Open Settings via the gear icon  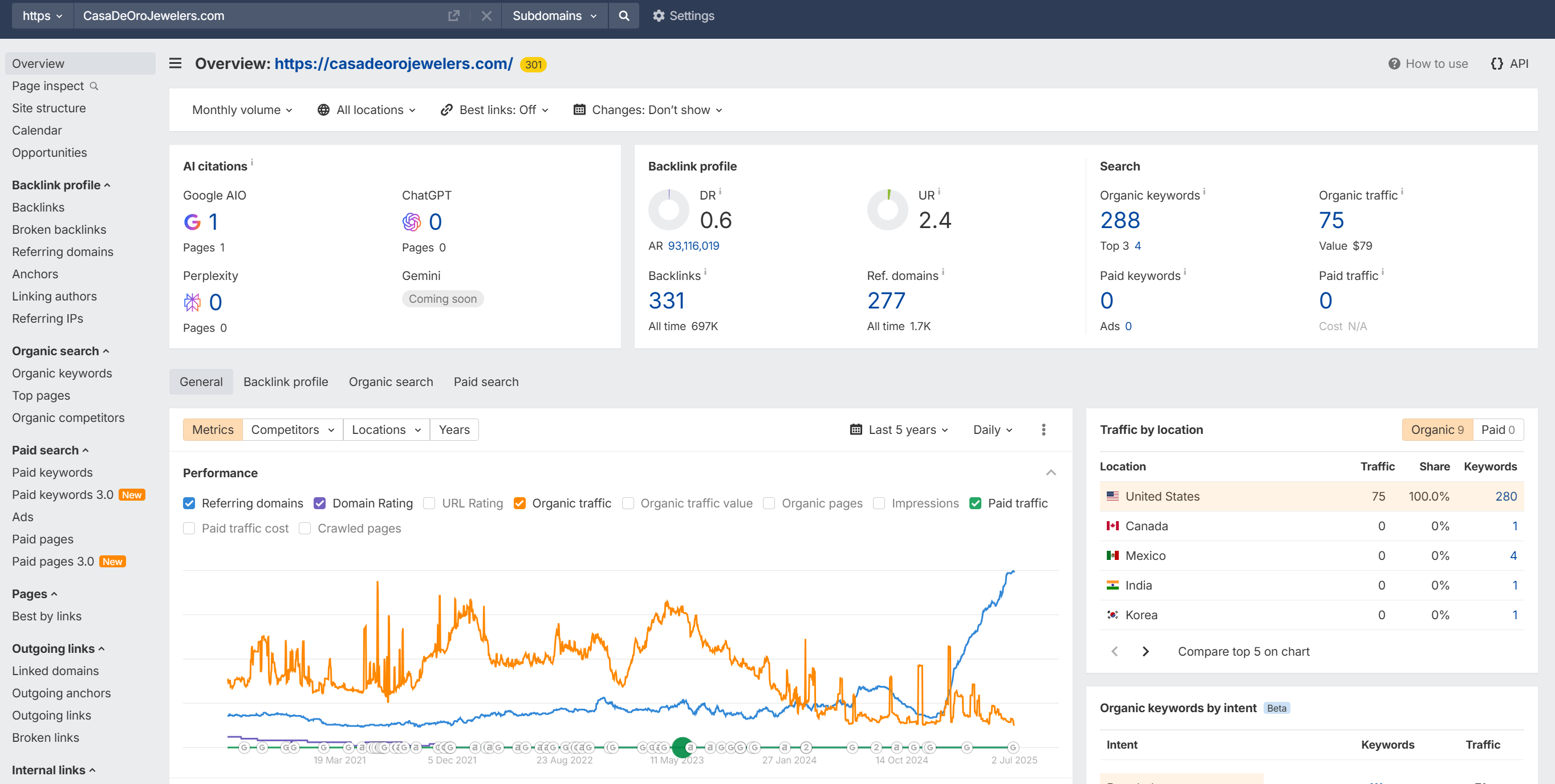(659, 16)
